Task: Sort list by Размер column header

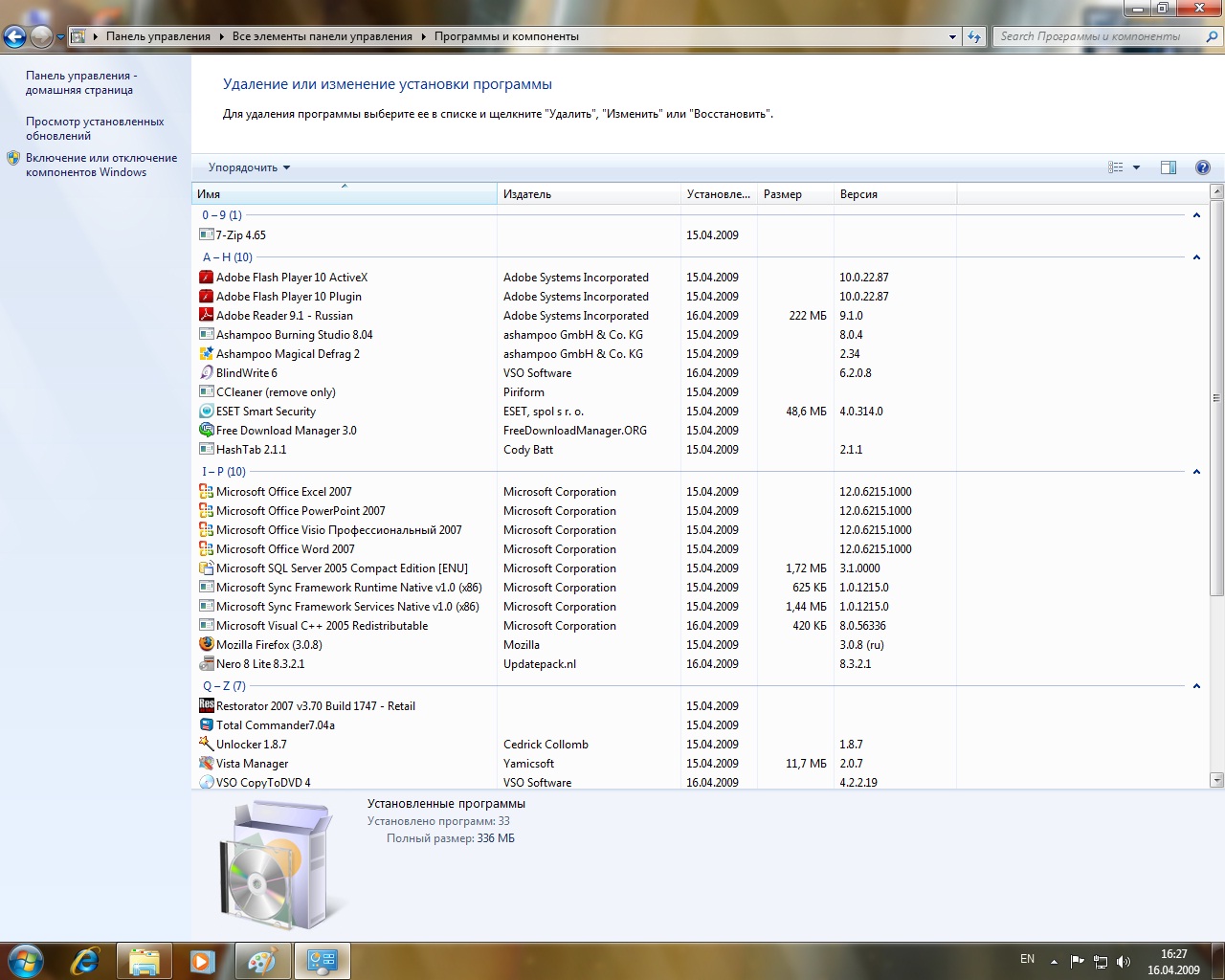Action: point(795,194)
